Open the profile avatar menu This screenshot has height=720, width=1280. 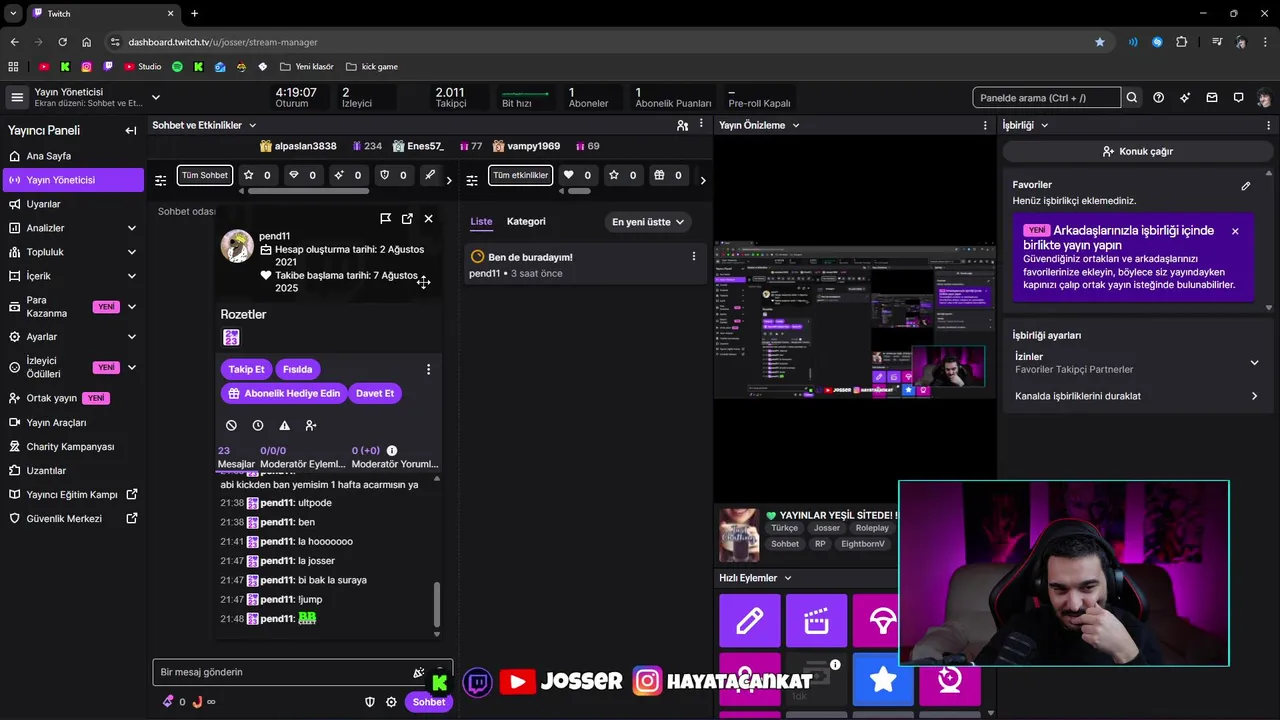pos(1265,98)
